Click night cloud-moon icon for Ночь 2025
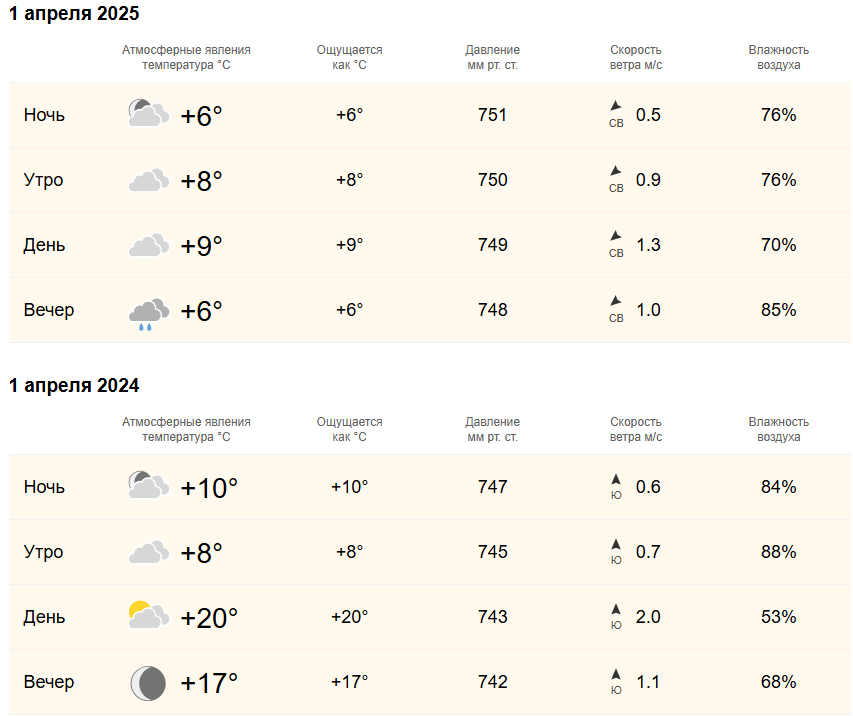The width and height of the screenshot is (853, 716). point(149,113)
